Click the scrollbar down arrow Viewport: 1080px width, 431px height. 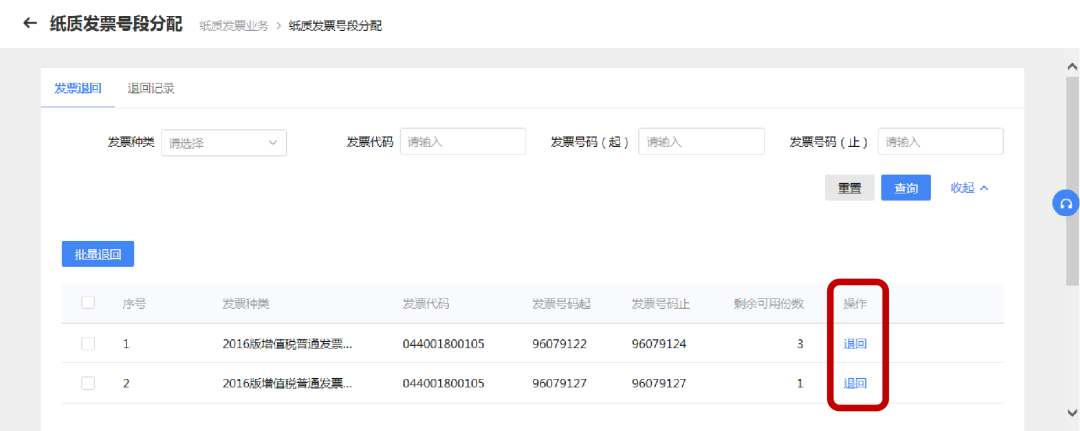tap(1072, 412)
